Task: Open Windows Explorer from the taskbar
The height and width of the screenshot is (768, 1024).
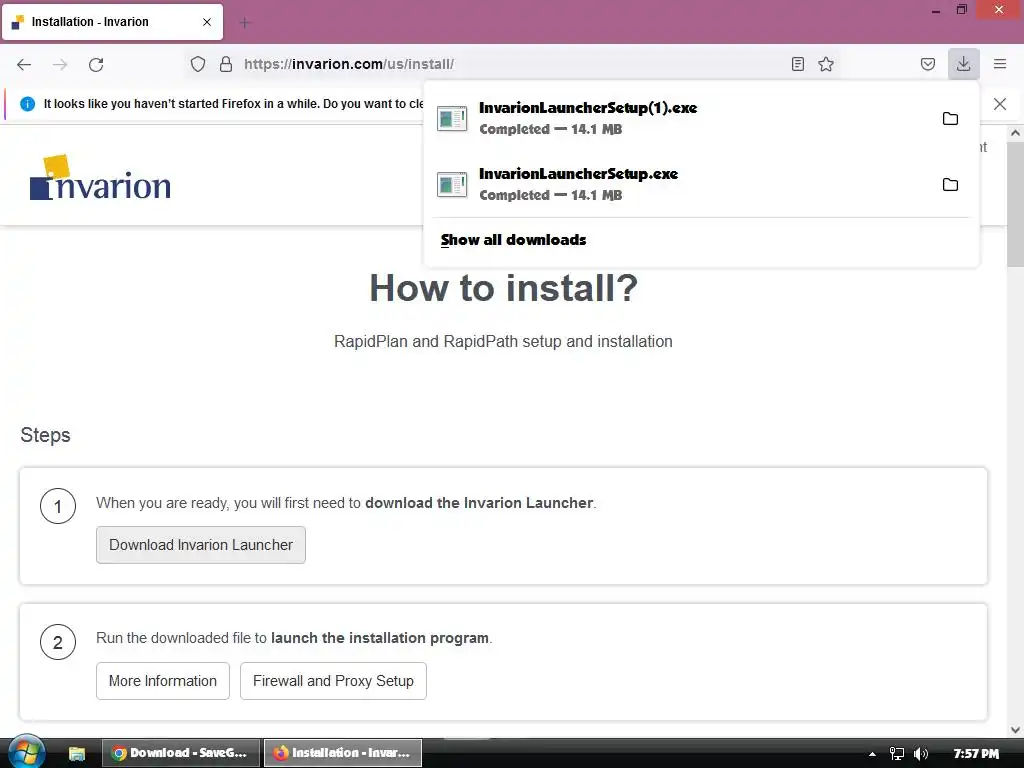Action: pos(77,753)
